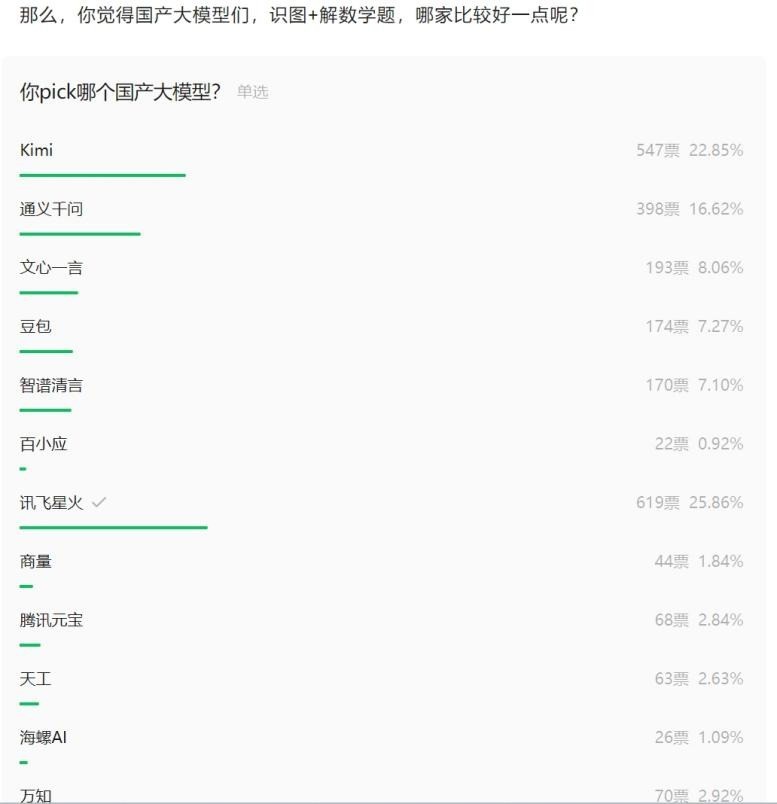Pick 海螺AI from the list
This screenshot has width=777, height=804.
43,737
